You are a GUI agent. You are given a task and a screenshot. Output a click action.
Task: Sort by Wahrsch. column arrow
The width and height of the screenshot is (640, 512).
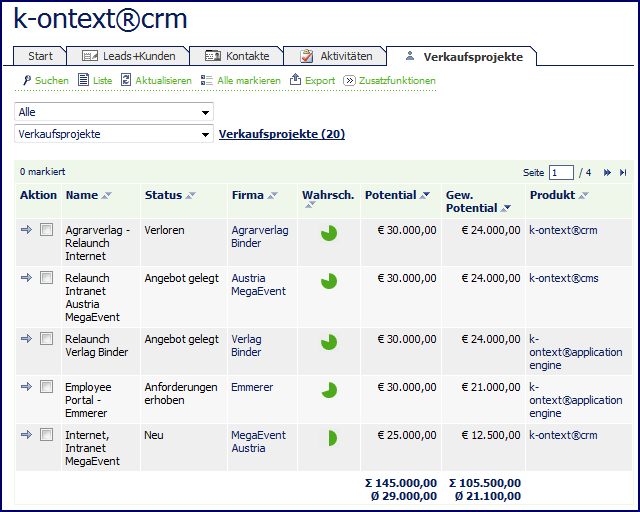(310, 205)
